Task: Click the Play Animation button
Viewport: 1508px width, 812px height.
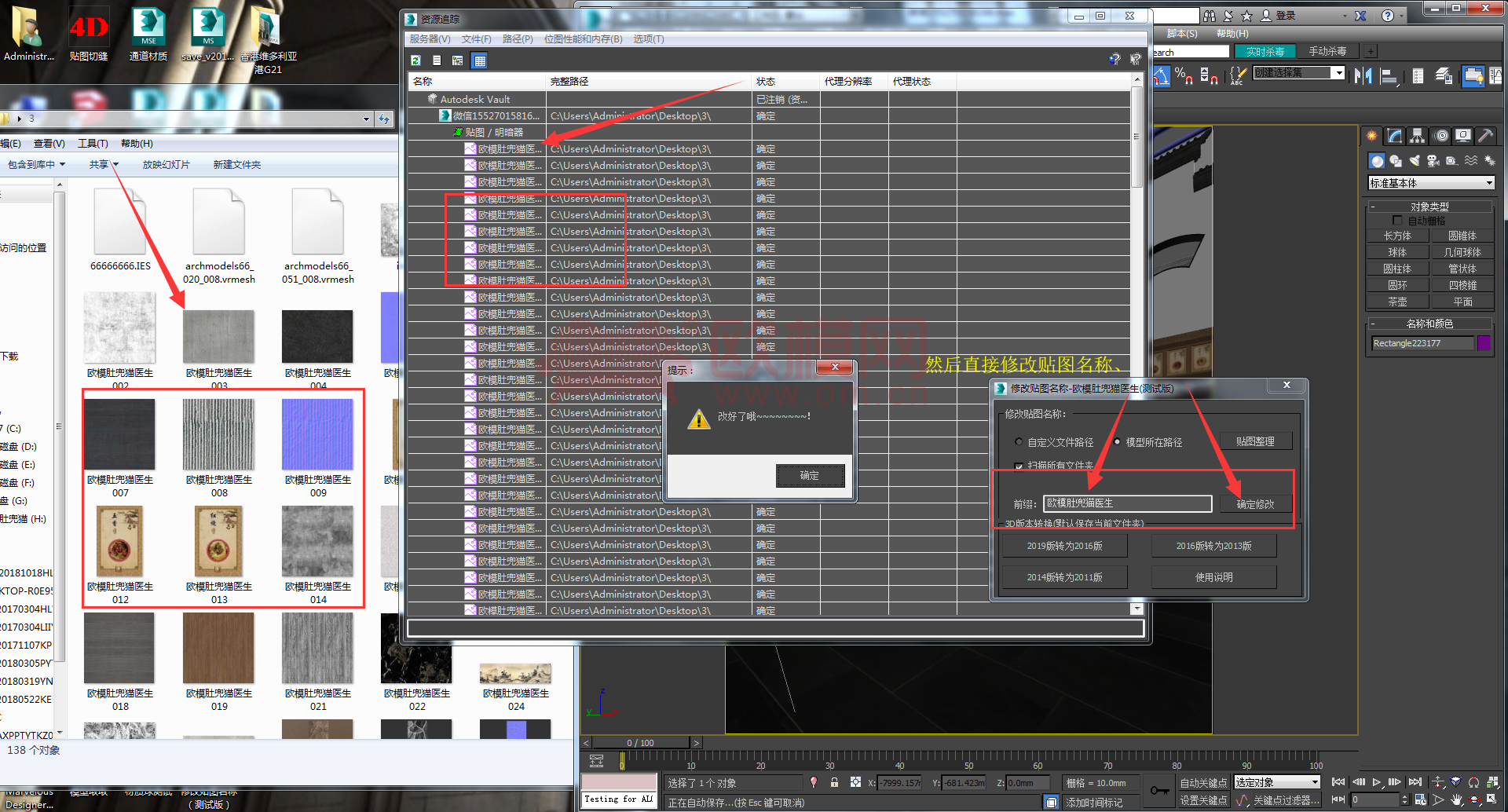Action: (1376, 782)
